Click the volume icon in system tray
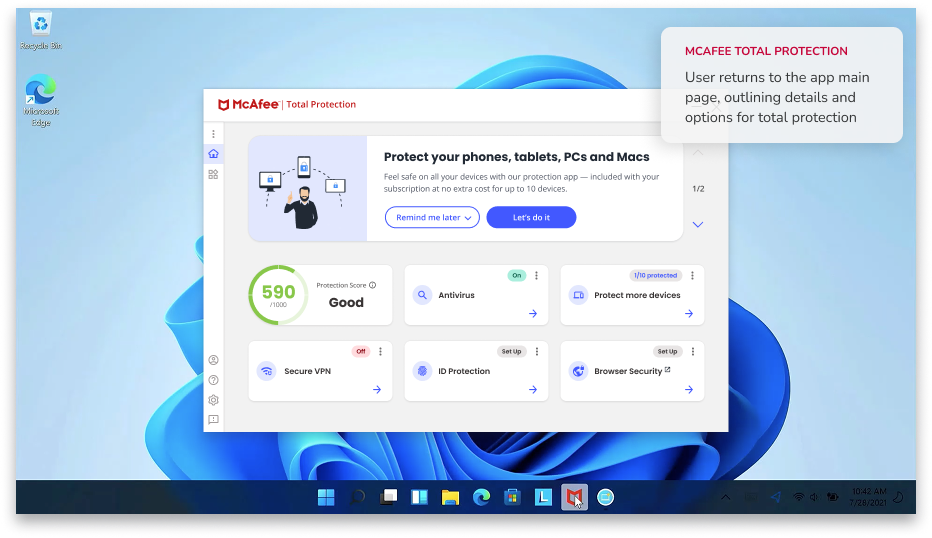The height and width of the screenshot is (538, 932). (x=814, y=497)
